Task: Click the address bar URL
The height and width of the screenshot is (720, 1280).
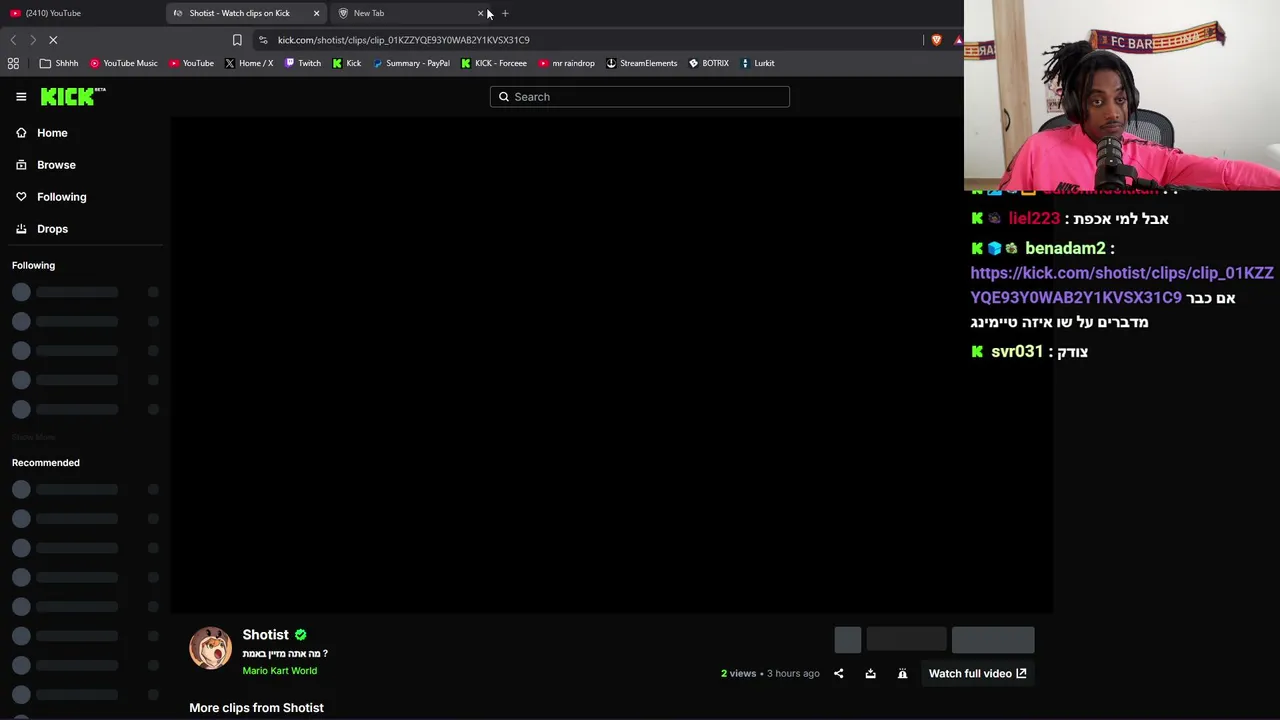Action: [x=404, y=40]
